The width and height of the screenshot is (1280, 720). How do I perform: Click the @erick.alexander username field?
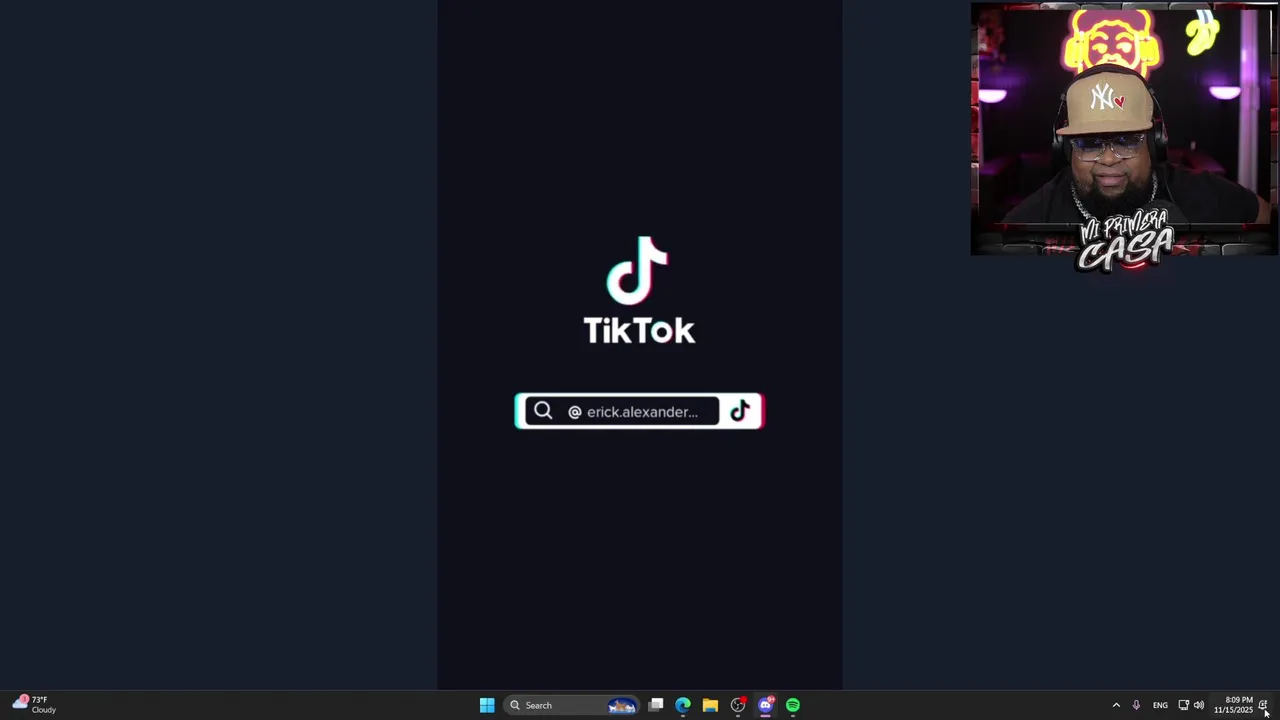point(633,412)
